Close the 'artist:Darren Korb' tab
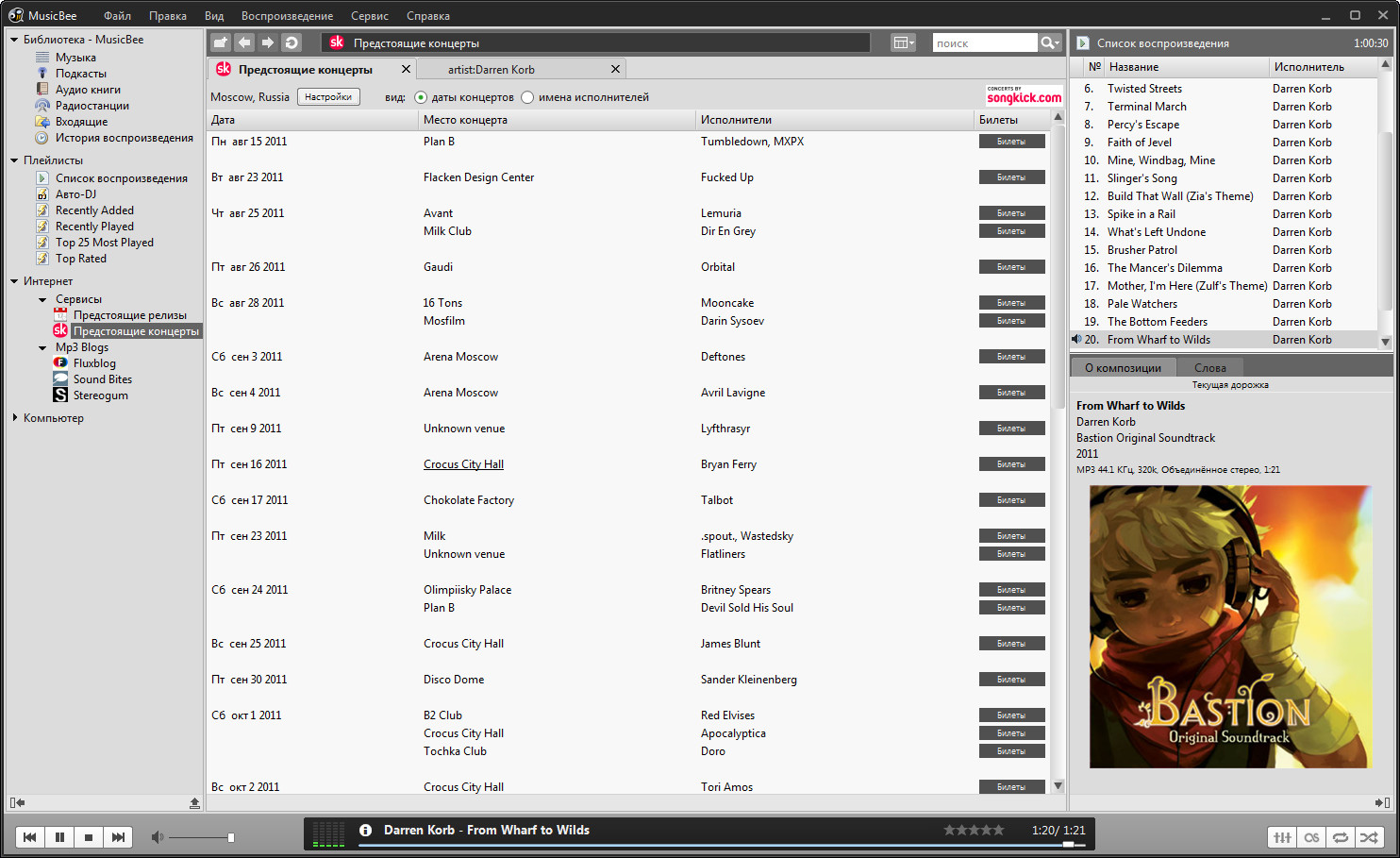Screen dimensions: 1400x858 pos(615,69)
